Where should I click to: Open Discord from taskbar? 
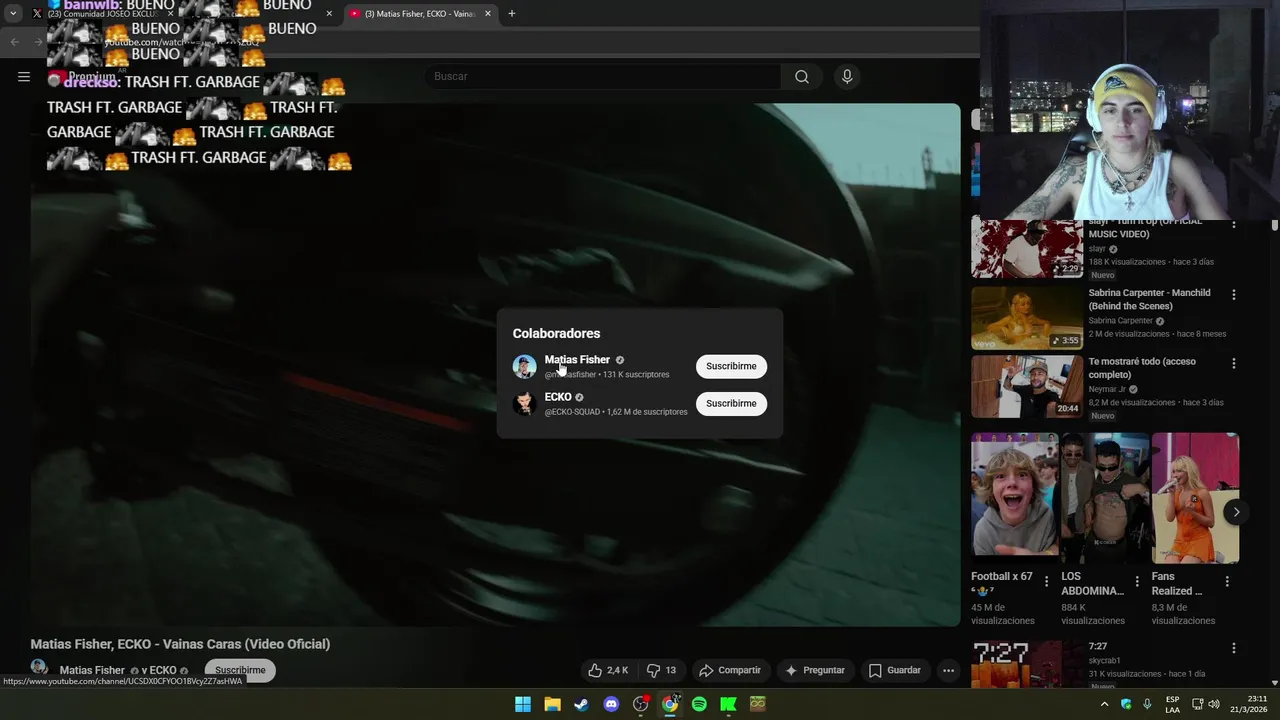tap(611, 704)
